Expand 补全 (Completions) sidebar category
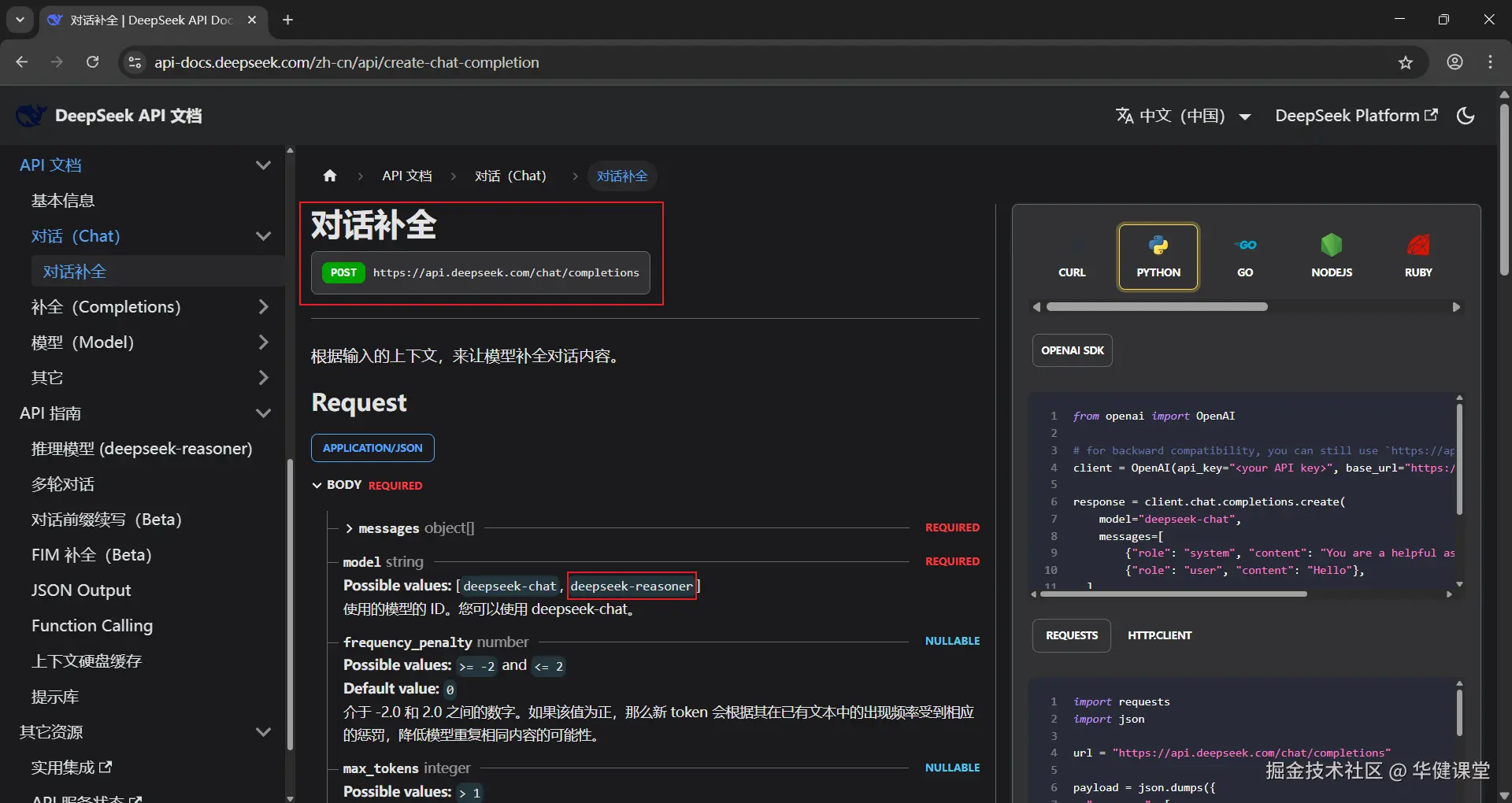The image size is (1512, 803). click(x=263, y=307)
